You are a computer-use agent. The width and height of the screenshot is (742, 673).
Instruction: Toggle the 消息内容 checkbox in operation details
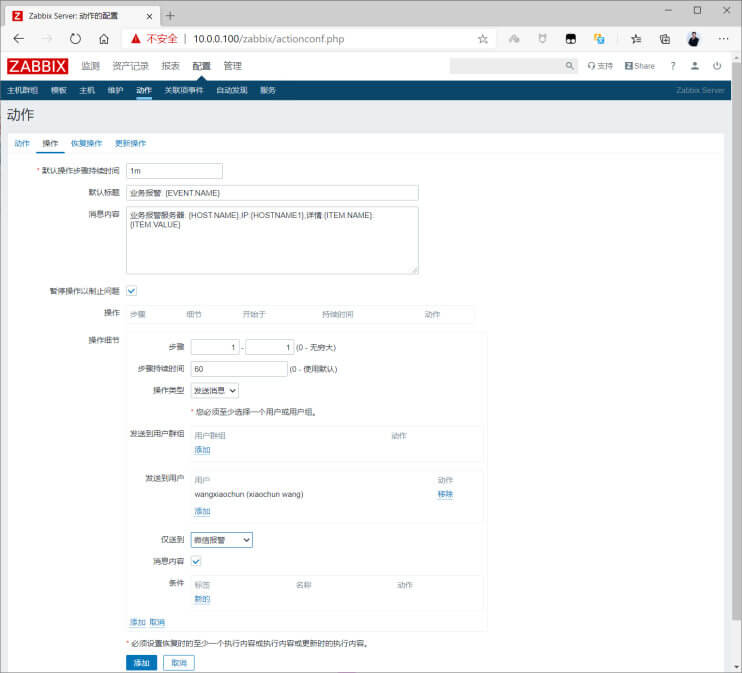click(x=196, y=561)
